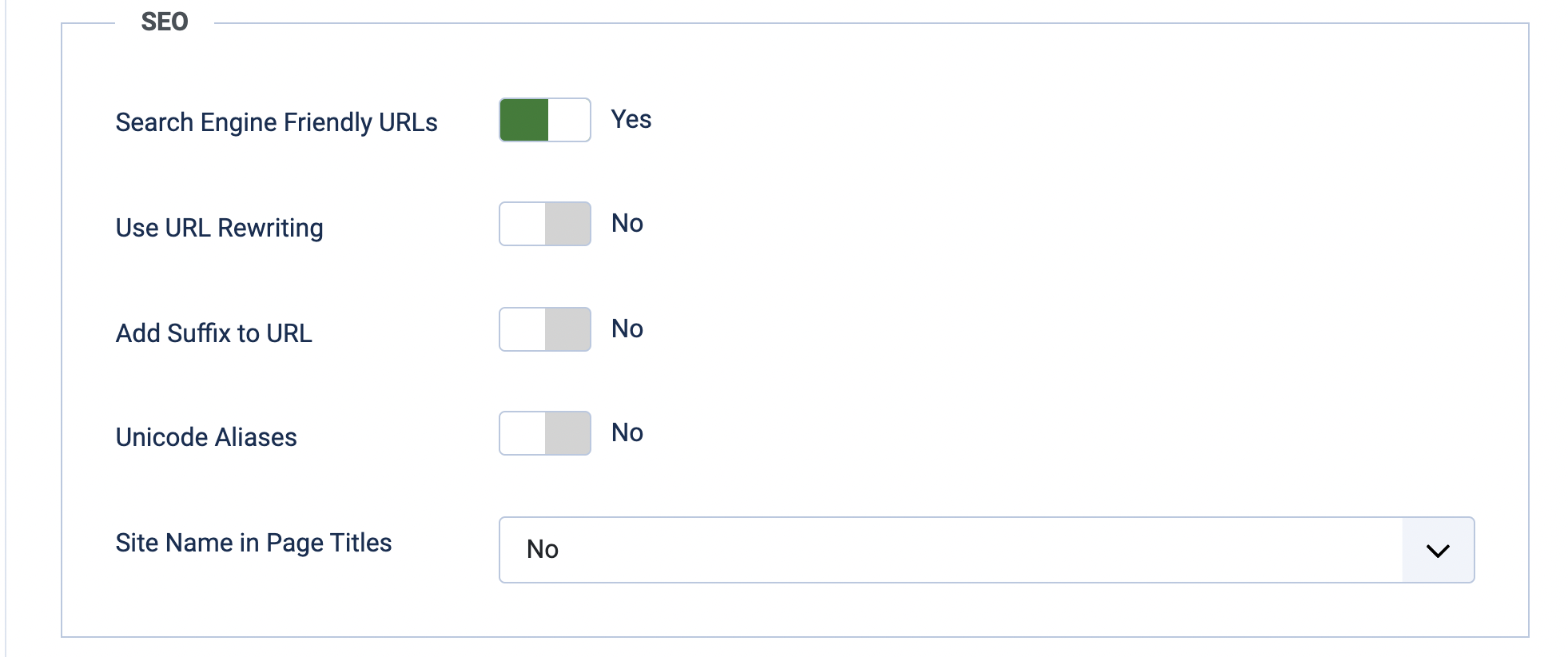
Task: Click the "Unicode Aliases" label
Action: [x=206, y=437]
